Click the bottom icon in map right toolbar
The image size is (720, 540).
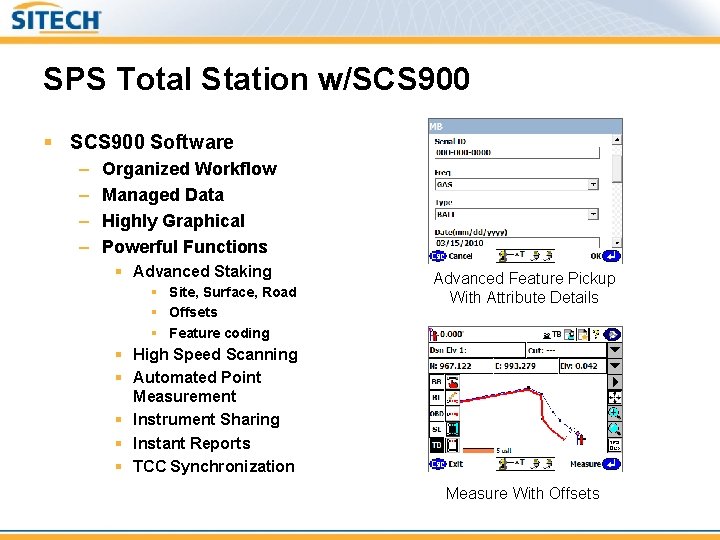pyautogui.click(x=614, y=445)
